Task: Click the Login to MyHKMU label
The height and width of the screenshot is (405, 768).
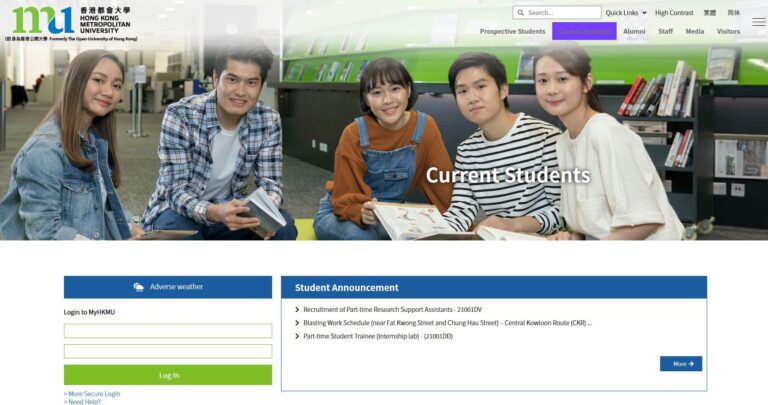Action: click(x=89, y=312)
